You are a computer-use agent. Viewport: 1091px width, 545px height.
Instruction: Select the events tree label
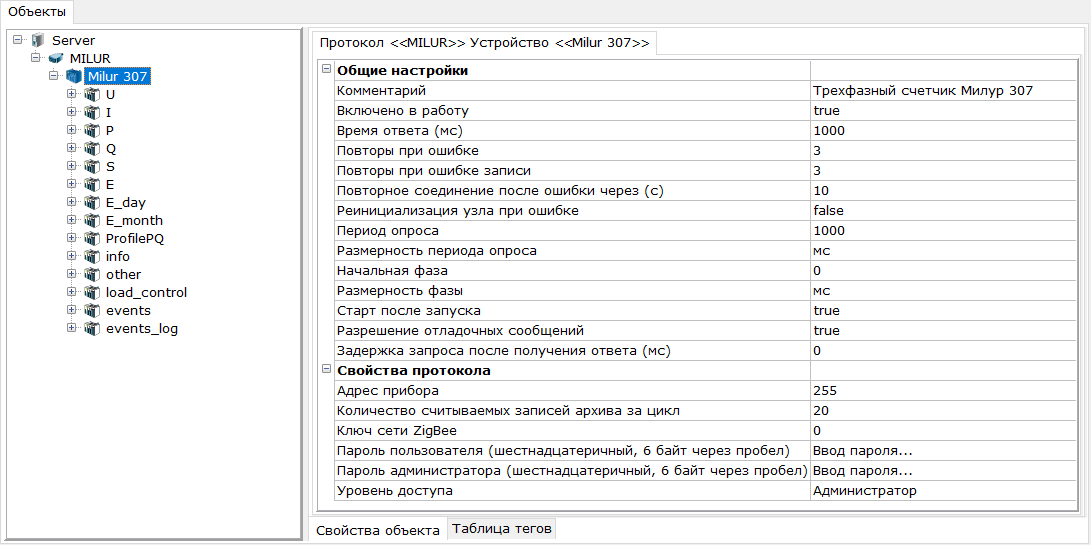pos(128,311)
